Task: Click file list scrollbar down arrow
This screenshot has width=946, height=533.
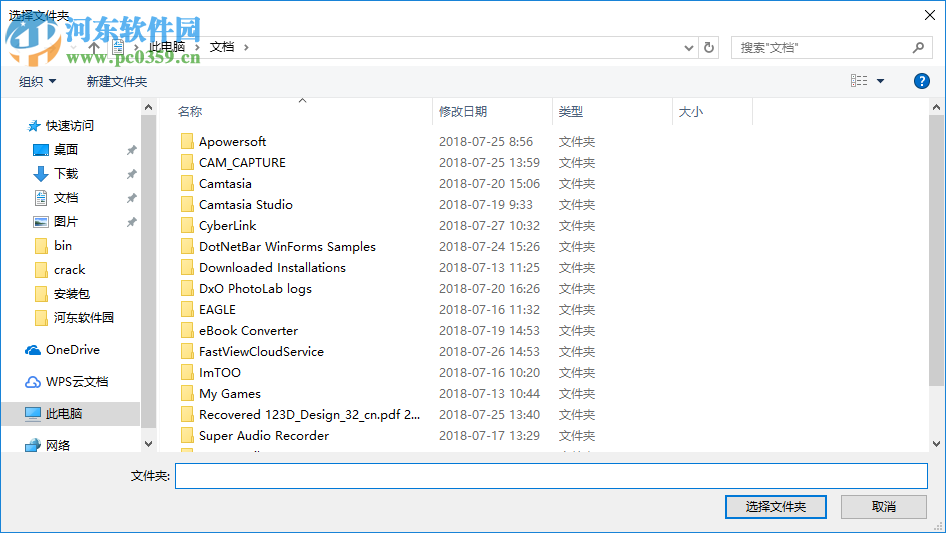Action: [936, 444]
